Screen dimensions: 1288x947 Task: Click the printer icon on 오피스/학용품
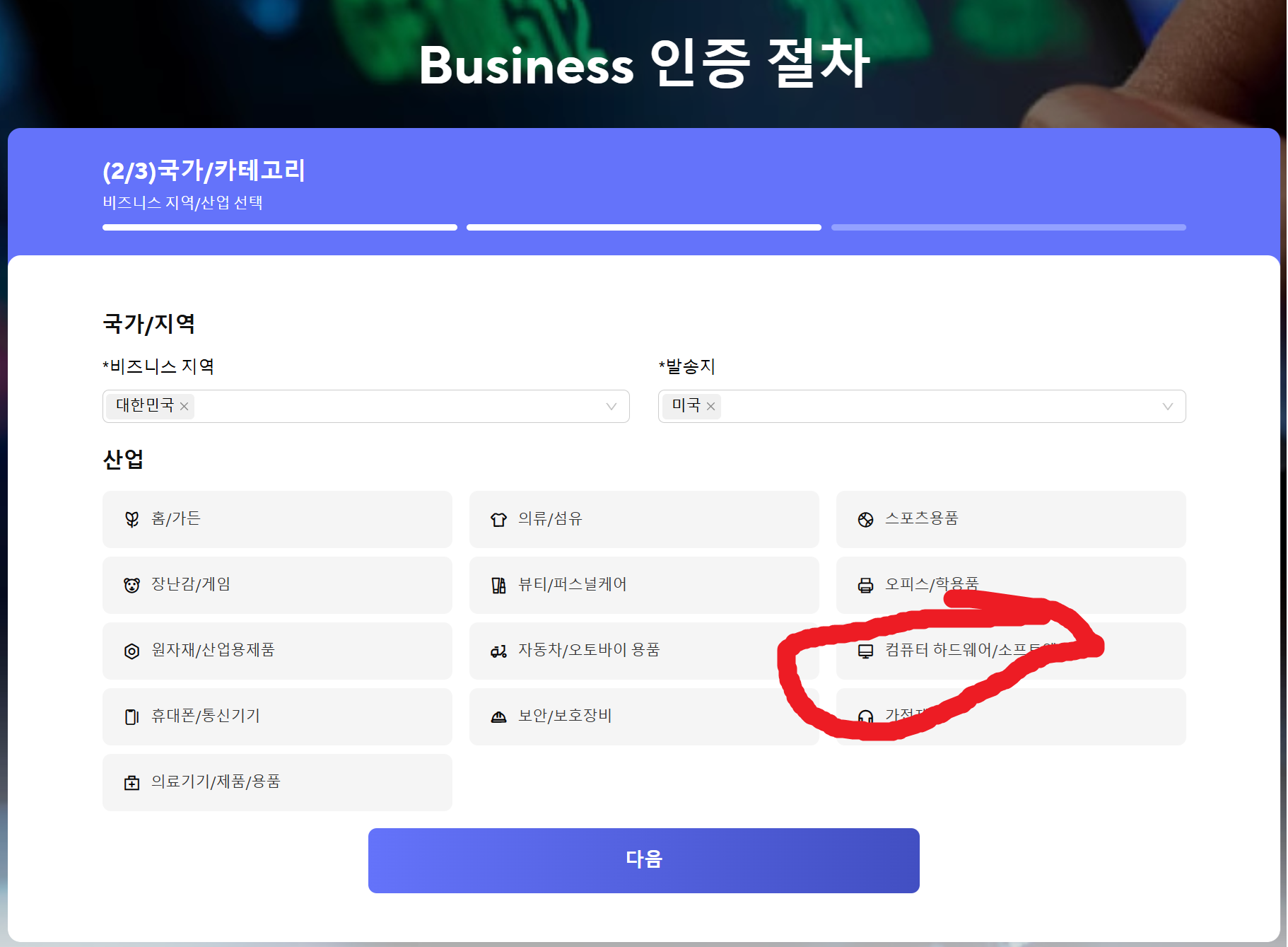pos(866,585)
